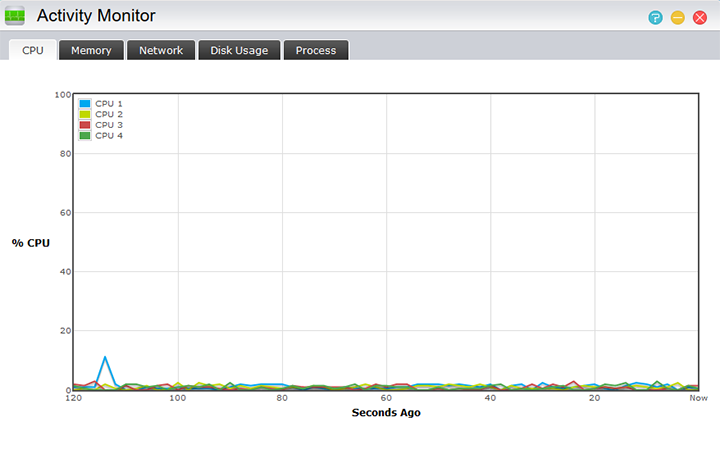Select the CPU tab
Viewport: 720px width, 458px height.
(33, 50)
